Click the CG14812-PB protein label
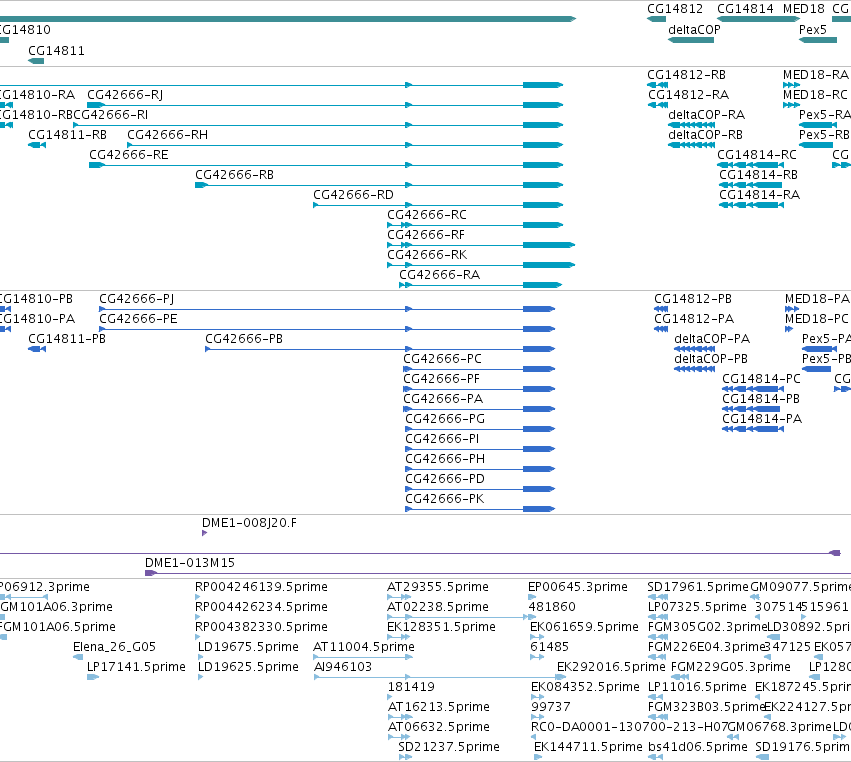This screenshot has width=851, height=762. pos(693,299)
